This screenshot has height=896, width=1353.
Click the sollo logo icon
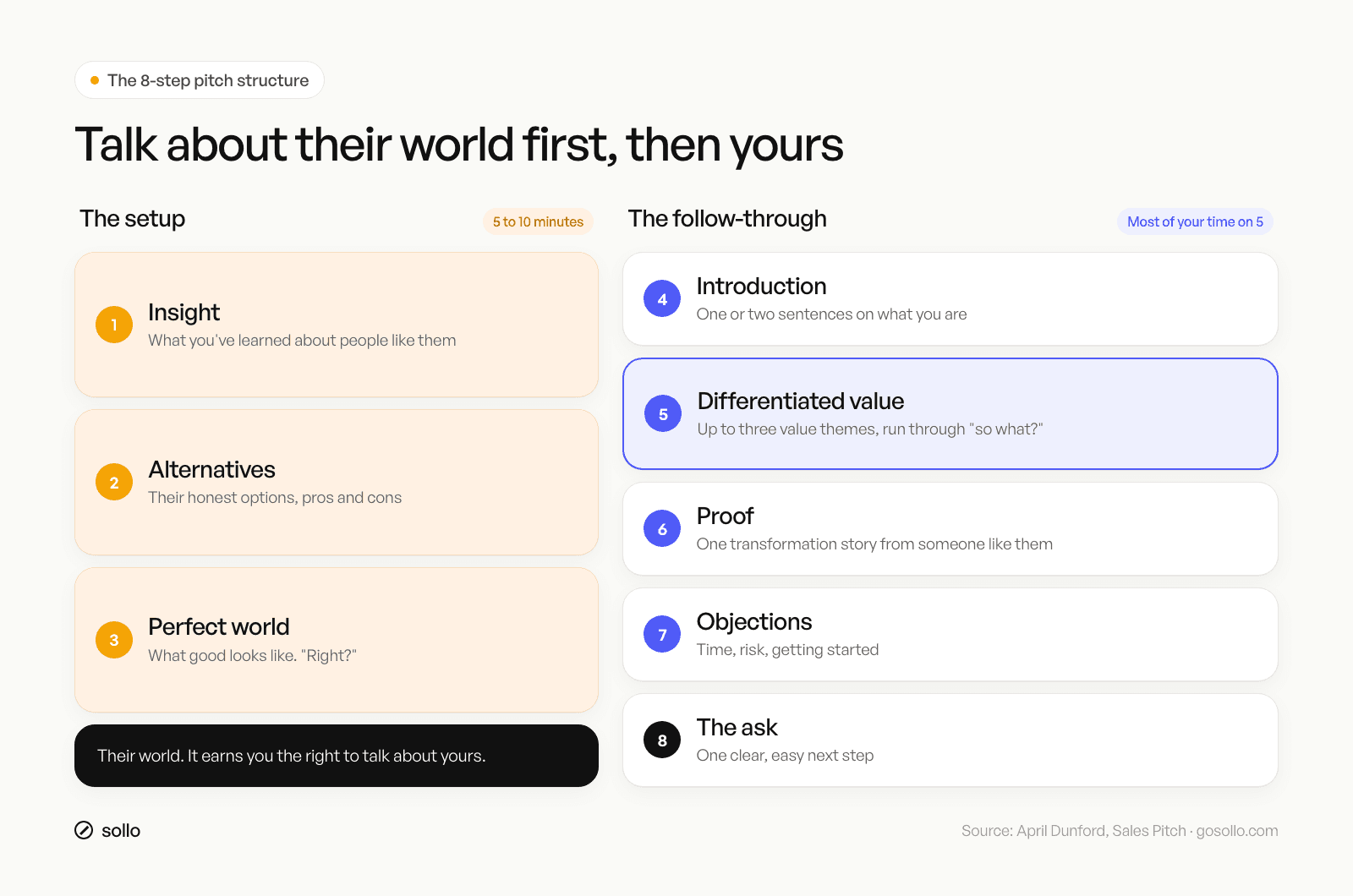pos(84,830)
